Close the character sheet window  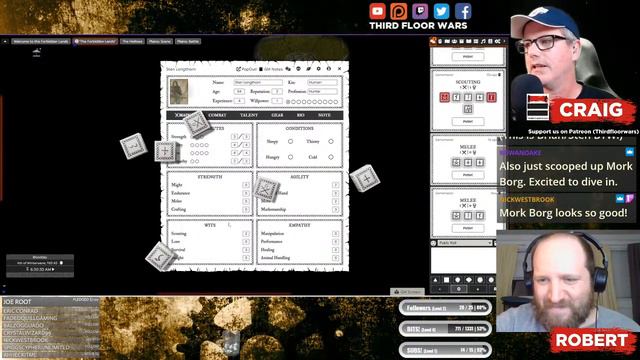coord(340,69)
